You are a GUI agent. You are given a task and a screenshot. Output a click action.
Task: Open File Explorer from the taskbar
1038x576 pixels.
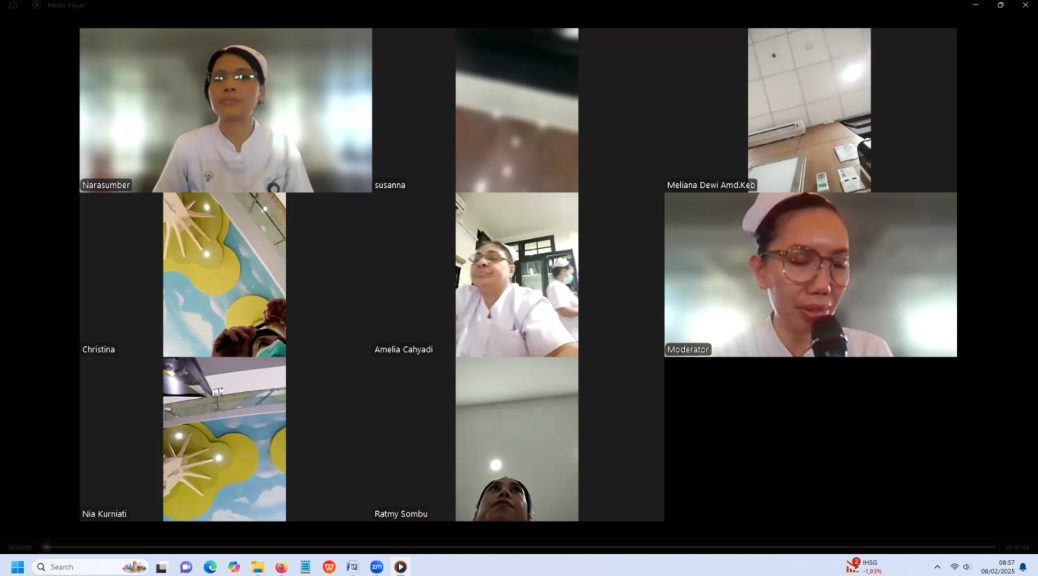(257, 567)
